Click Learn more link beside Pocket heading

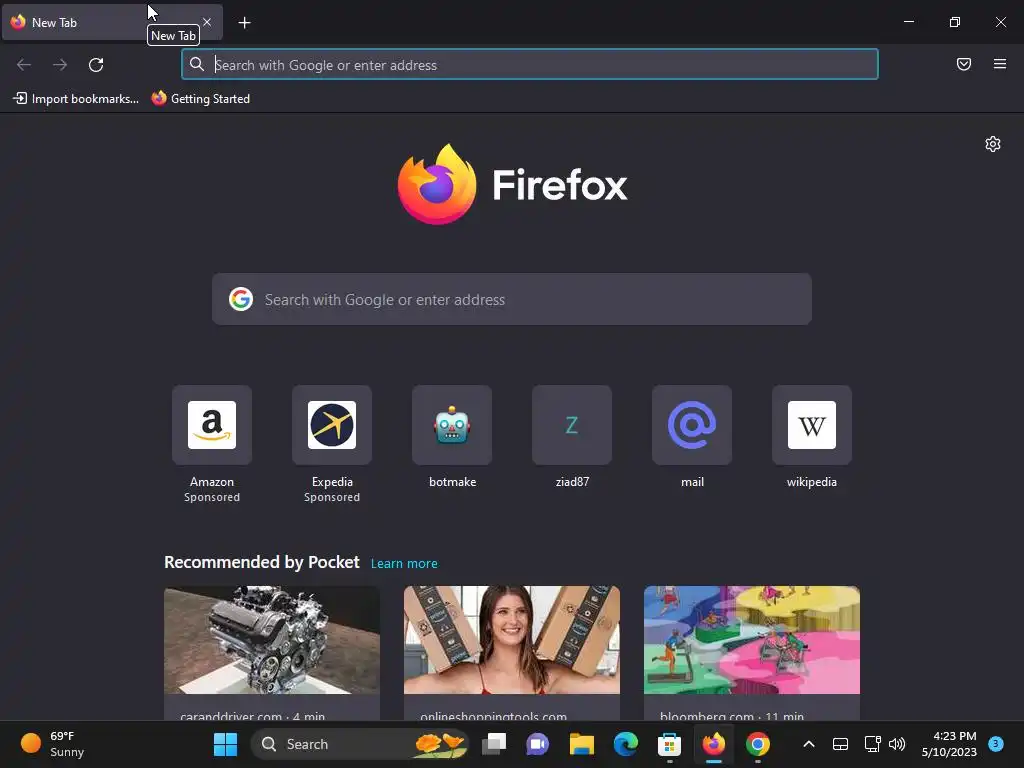coord(404,564)
